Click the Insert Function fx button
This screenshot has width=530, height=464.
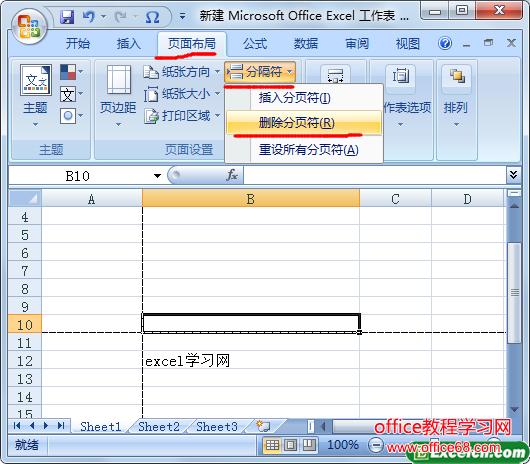click(x=232, y=175)
